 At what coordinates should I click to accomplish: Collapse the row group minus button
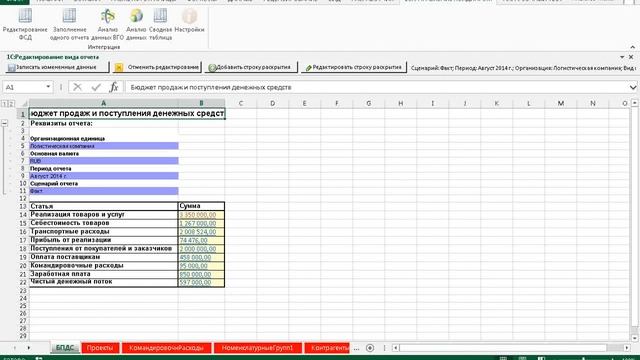pos(4,123)
